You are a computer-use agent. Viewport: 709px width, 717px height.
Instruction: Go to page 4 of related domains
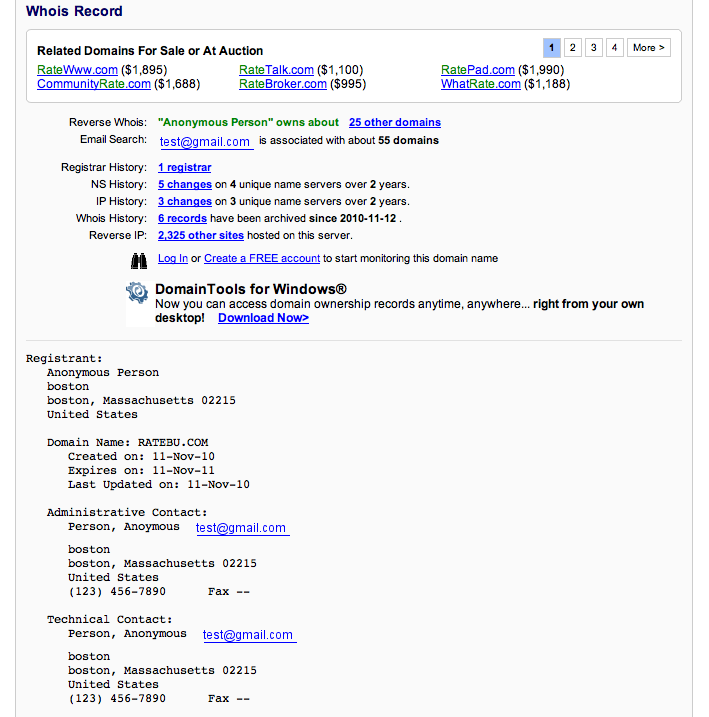615,48
